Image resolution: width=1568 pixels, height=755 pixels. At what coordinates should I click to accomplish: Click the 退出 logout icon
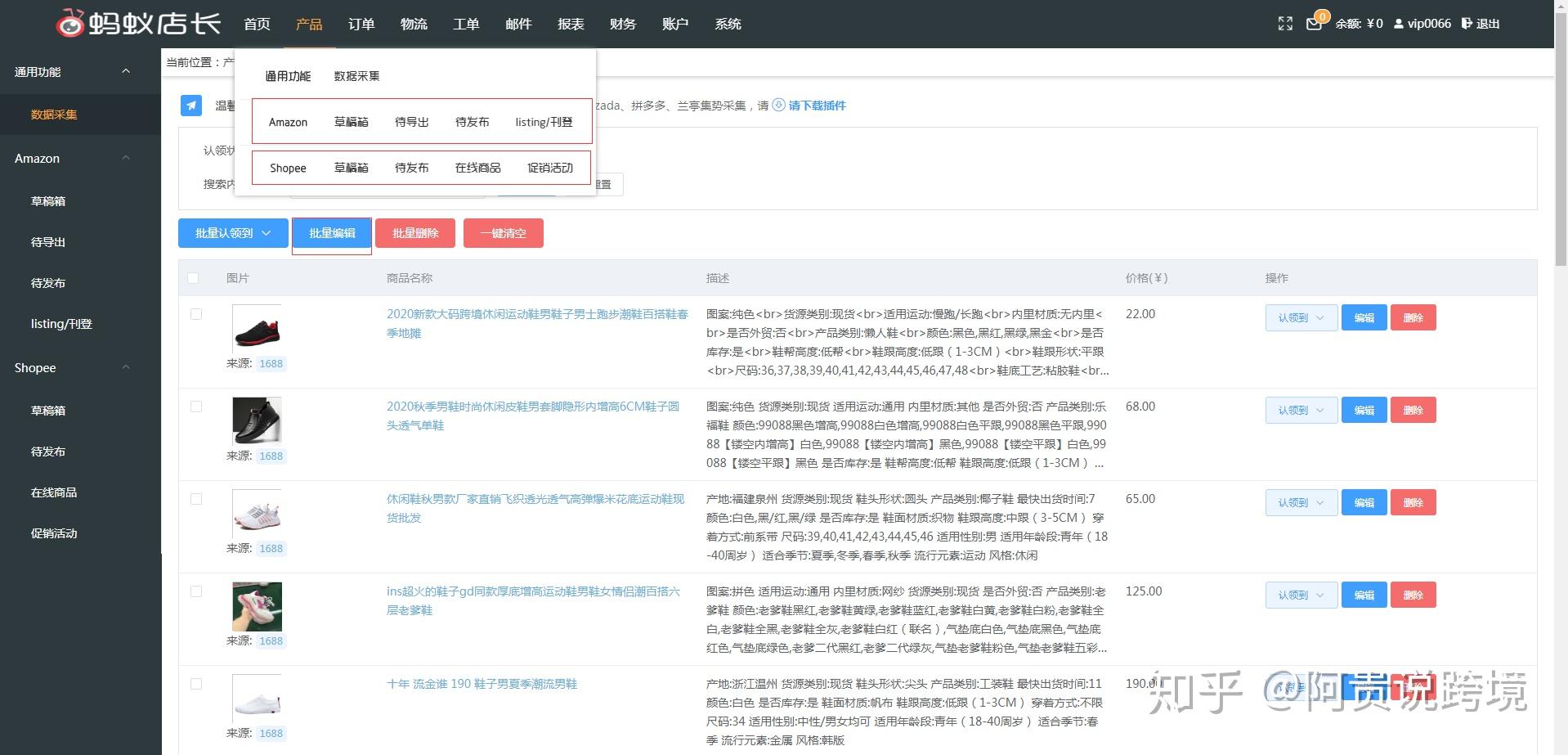pos(1467,24)
